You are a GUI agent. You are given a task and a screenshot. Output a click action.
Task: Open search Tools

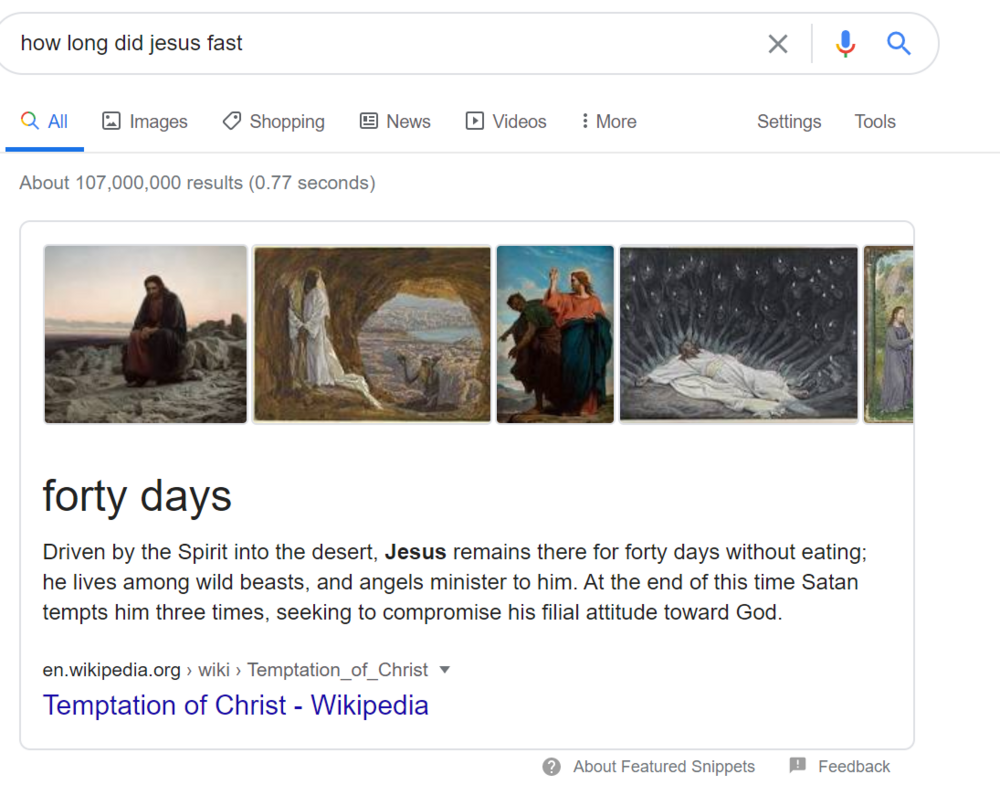[875, 121]
